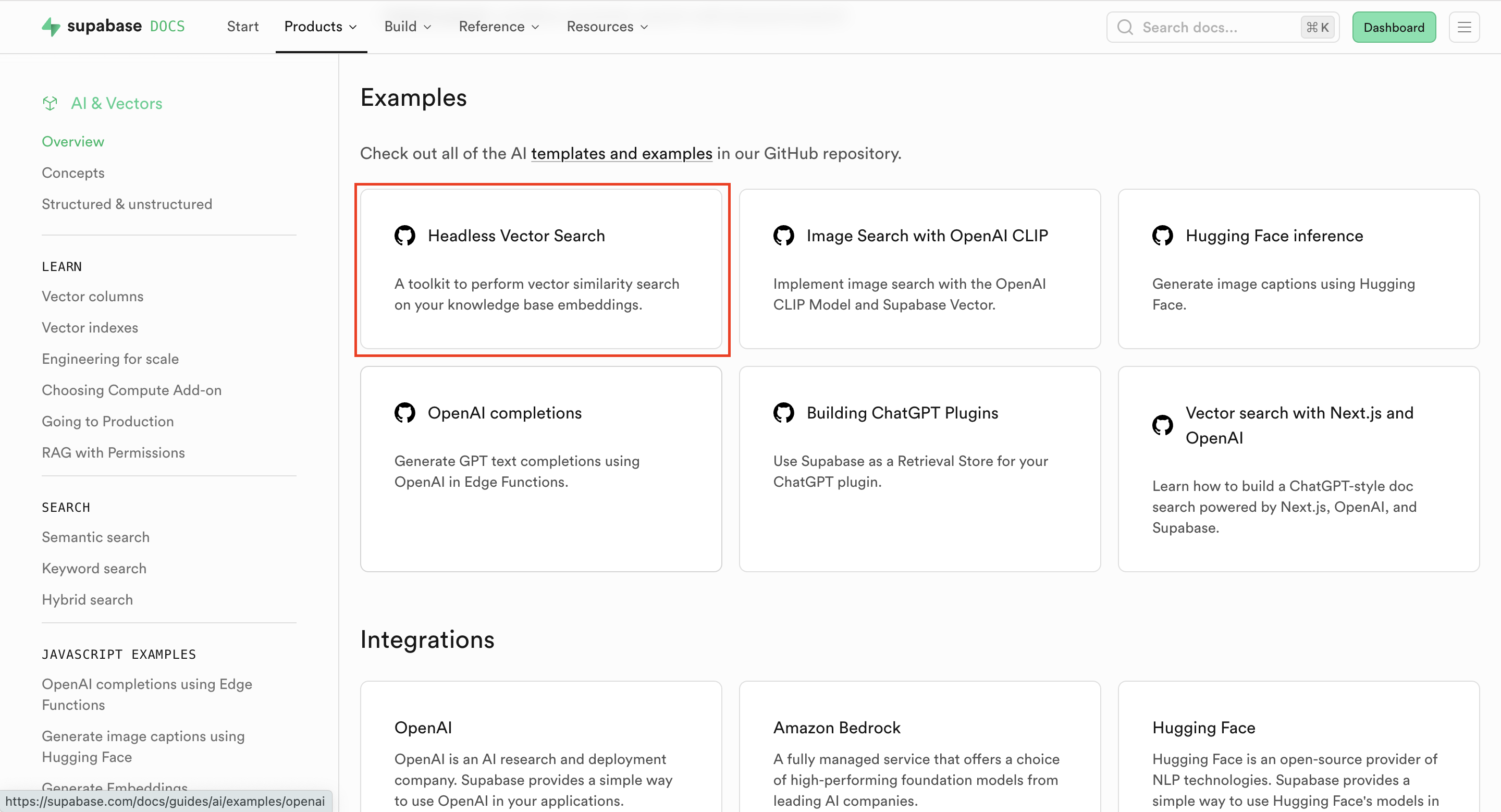Open the OpenAI completions card title
Image resolution: width=1501 pixels, height=812 pixels.
[505, 413]
